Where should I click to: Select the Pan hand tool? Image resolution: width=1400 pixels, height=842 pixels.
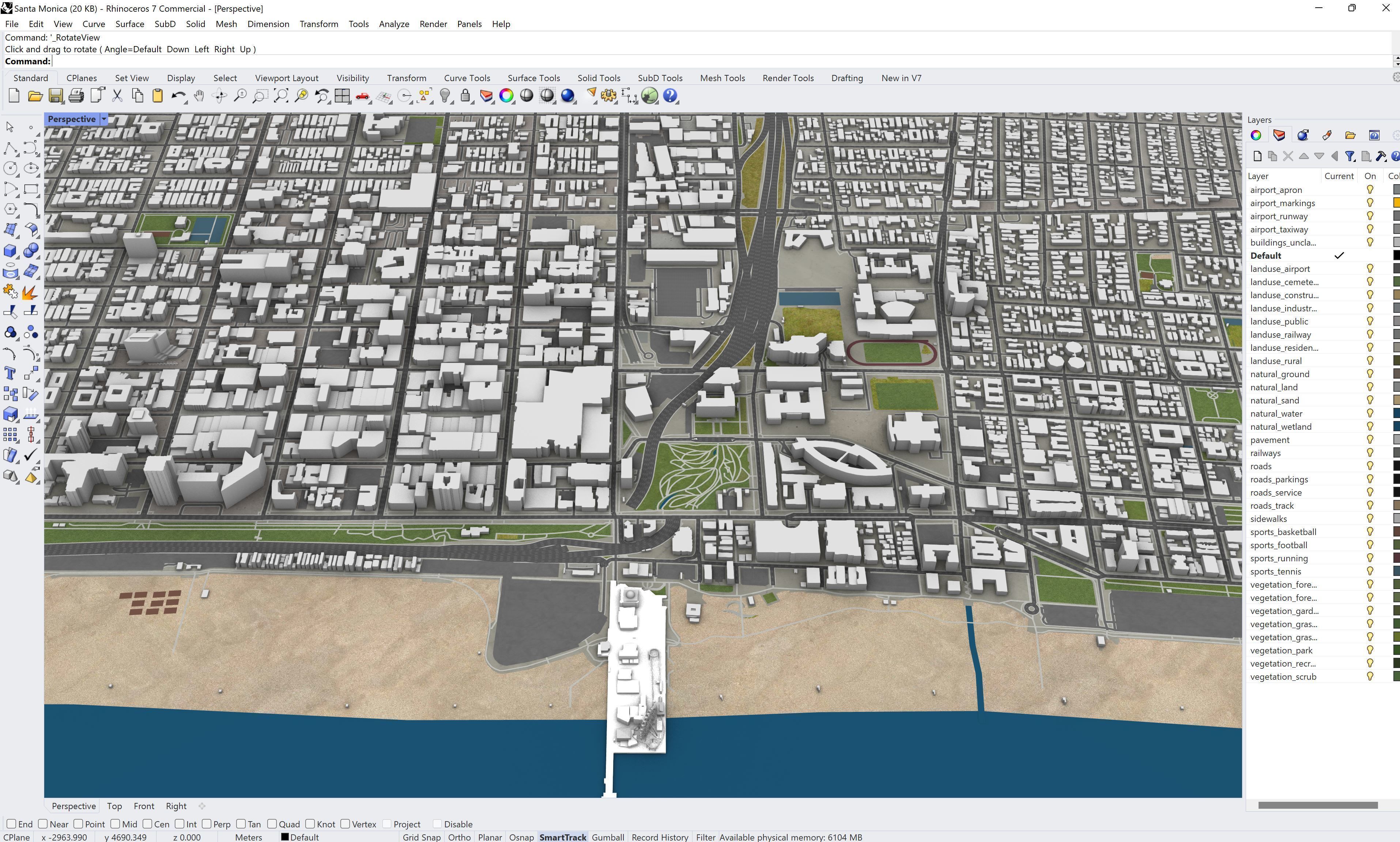point(199,96)
